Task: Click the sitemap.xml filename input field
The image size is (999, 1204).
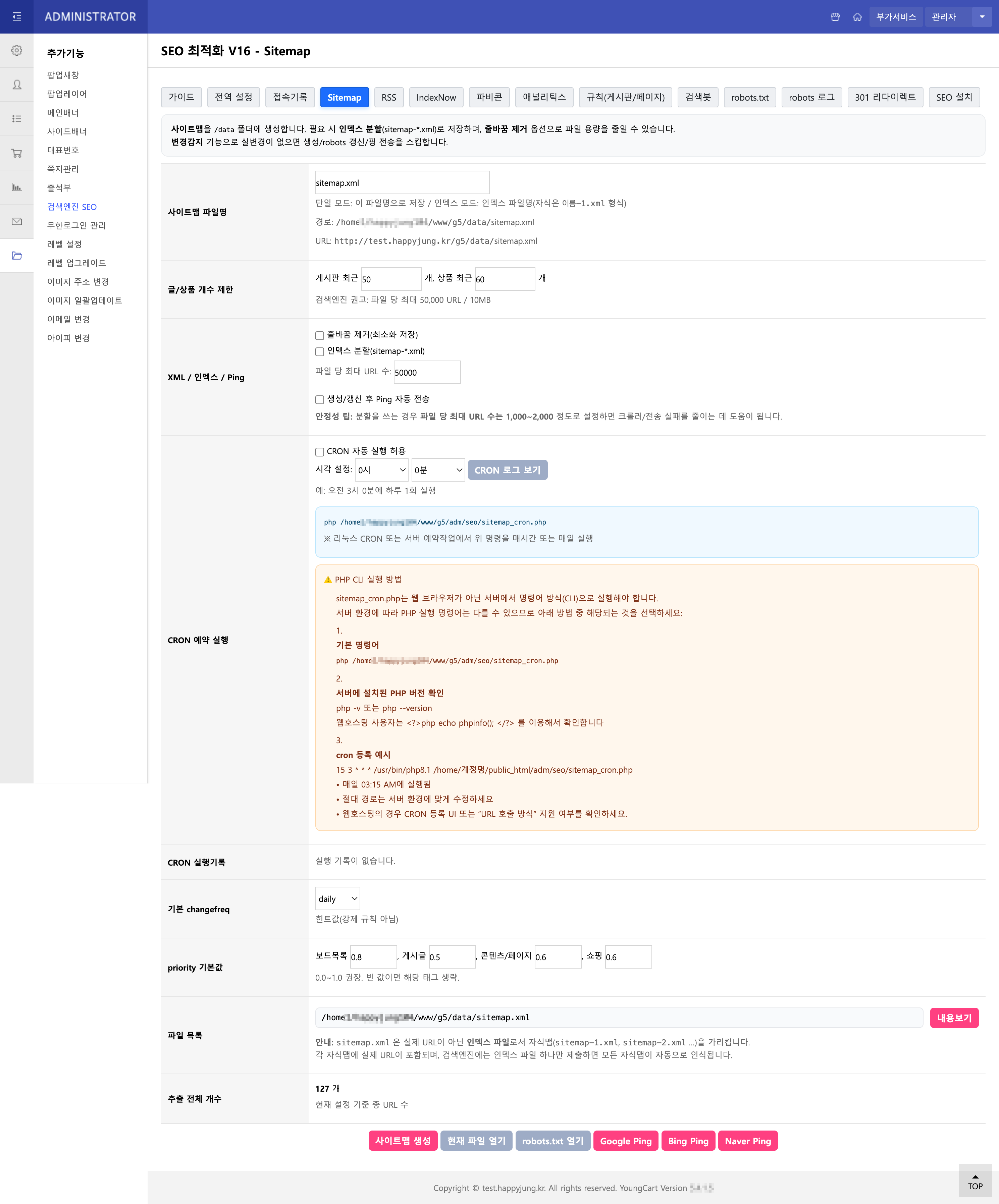Action: coord(402,183)
